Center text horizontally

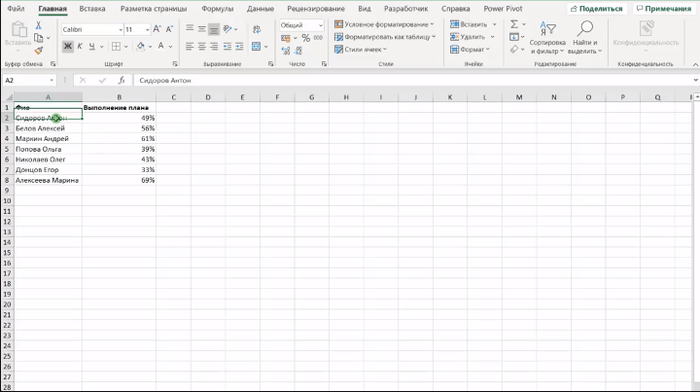coord(202,46)
